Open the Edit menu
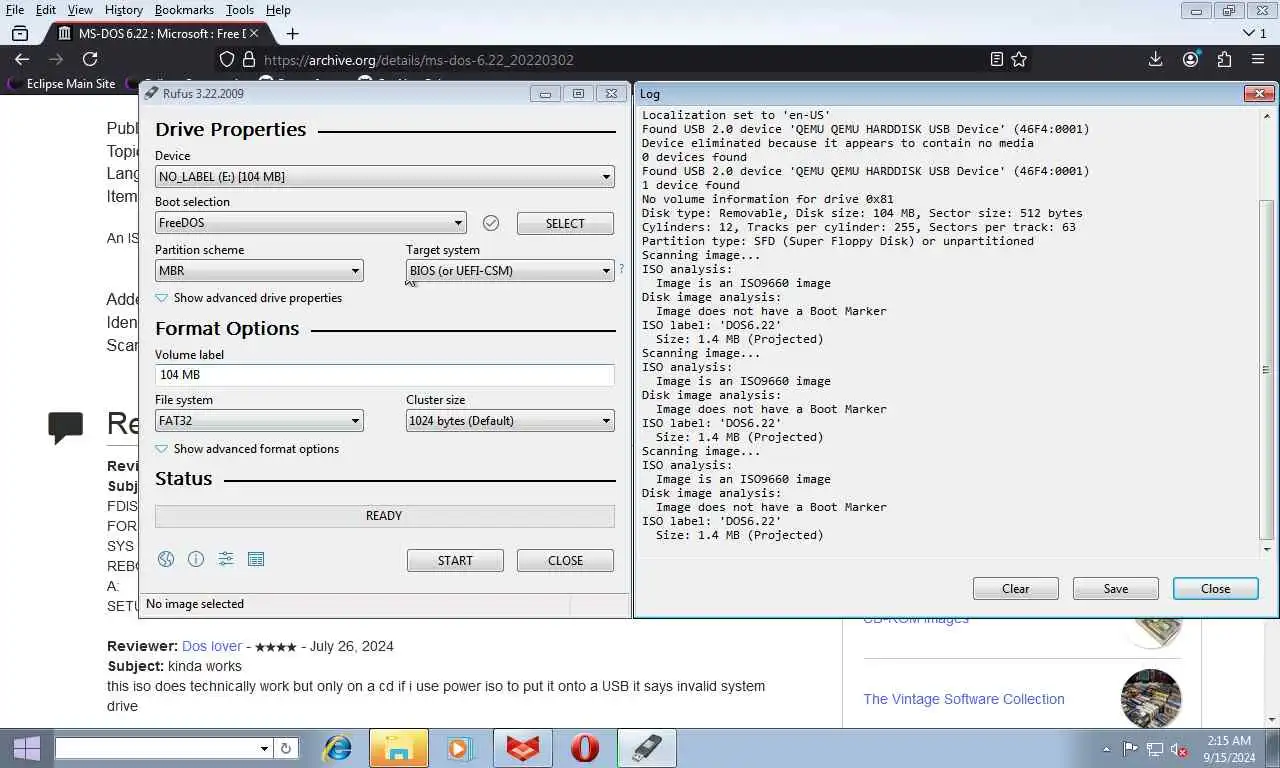 pos(46,10)
